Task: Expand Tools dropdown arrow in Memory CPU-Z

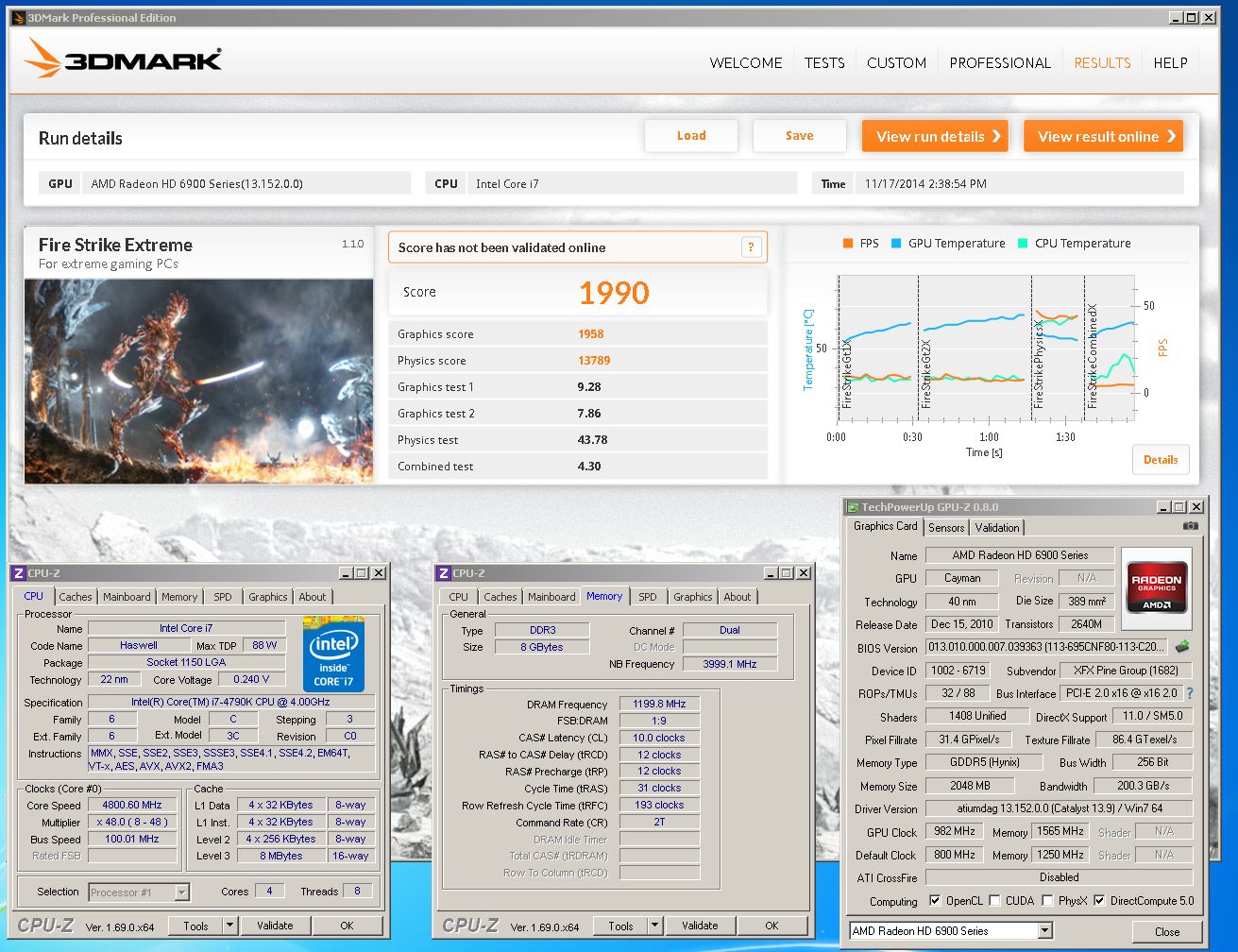Action: coord(655,926)
